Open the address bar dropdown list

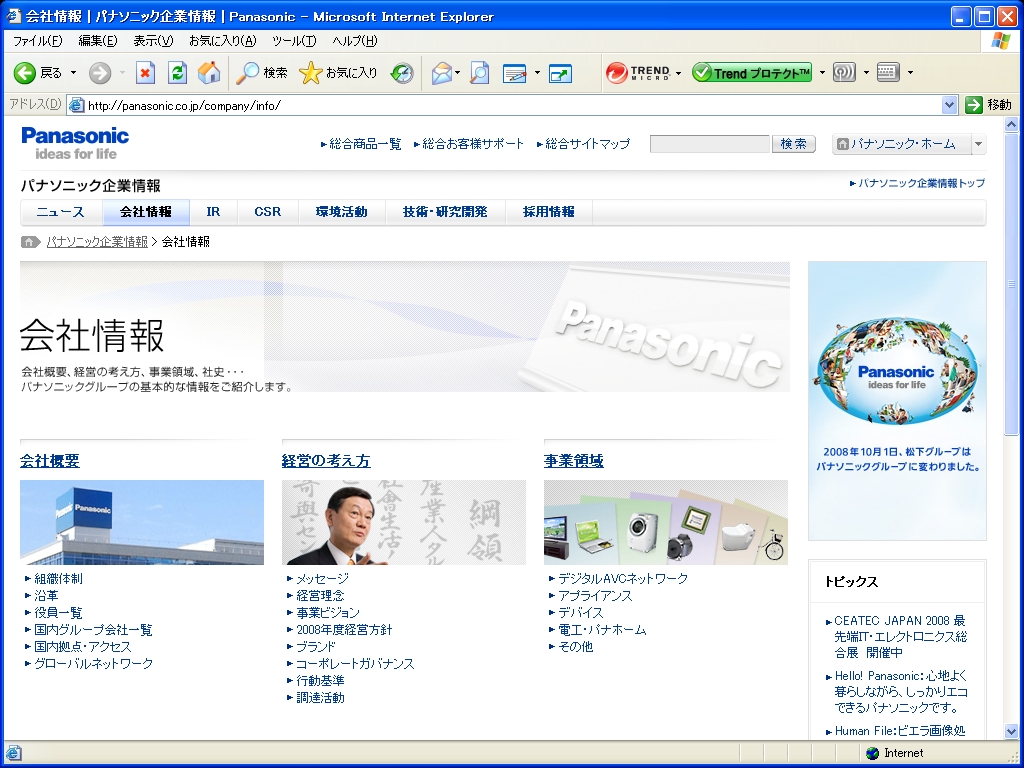950,104
